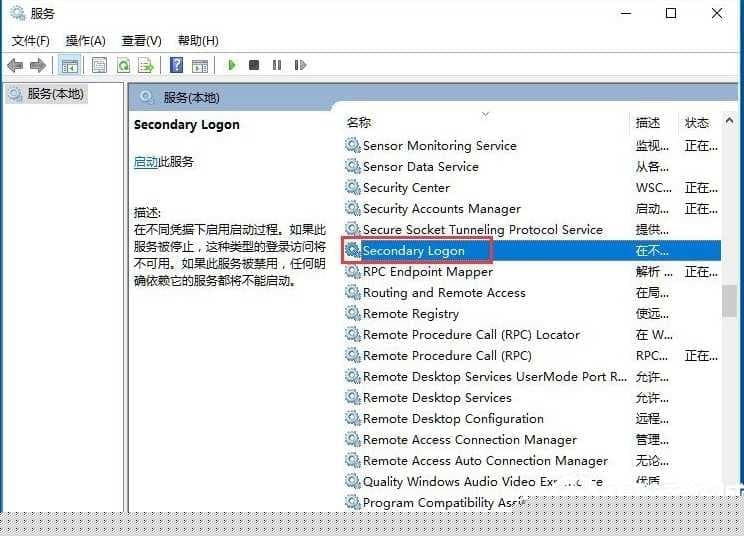Click the Export List toolbar icon
Screen dimensions: 744x536
pyautogui.click(x=146, y=65)
